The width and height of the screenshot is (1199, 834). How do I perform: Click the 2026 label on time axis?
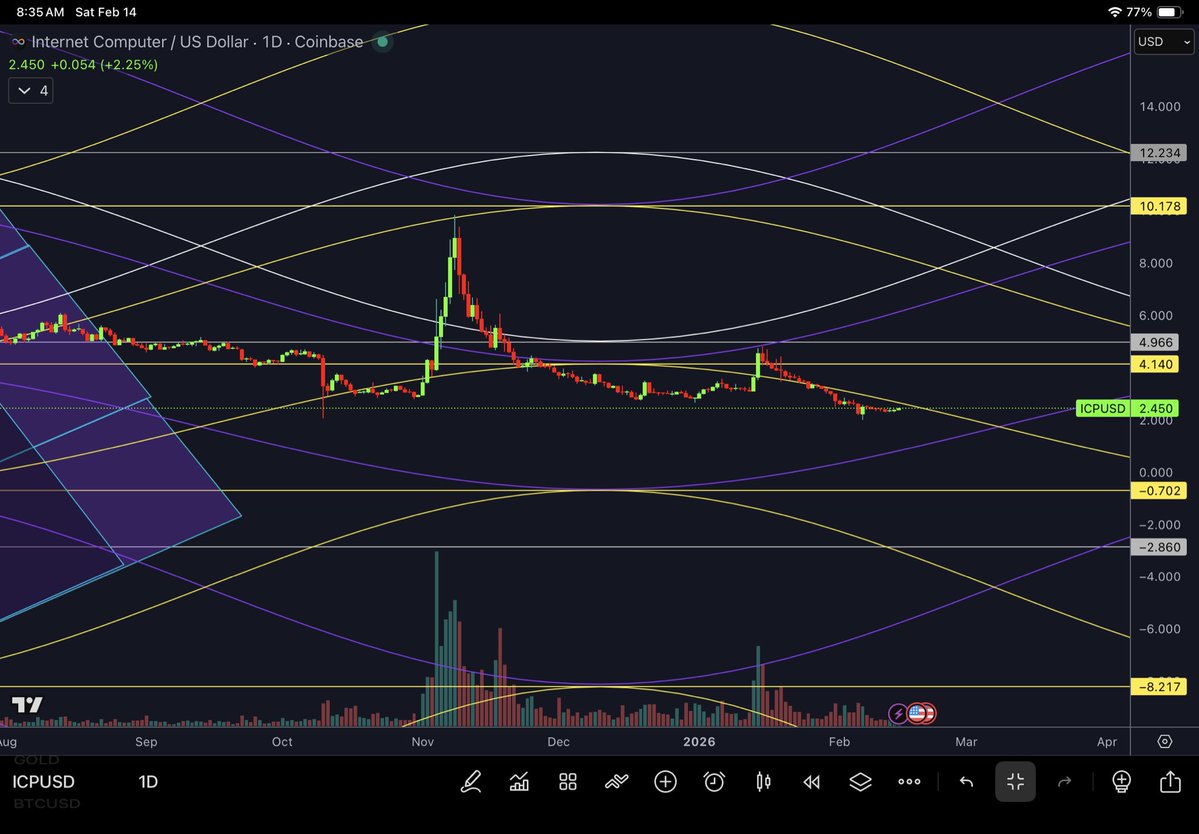tap(699, 742)
